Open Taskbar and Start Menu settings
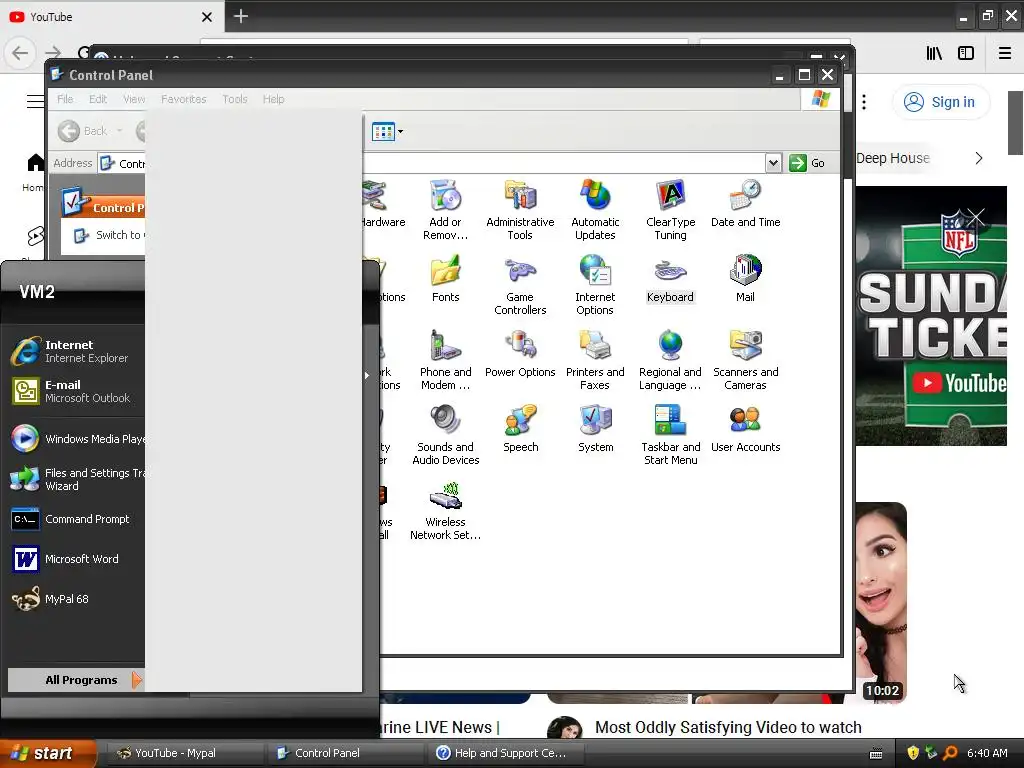 670,435
